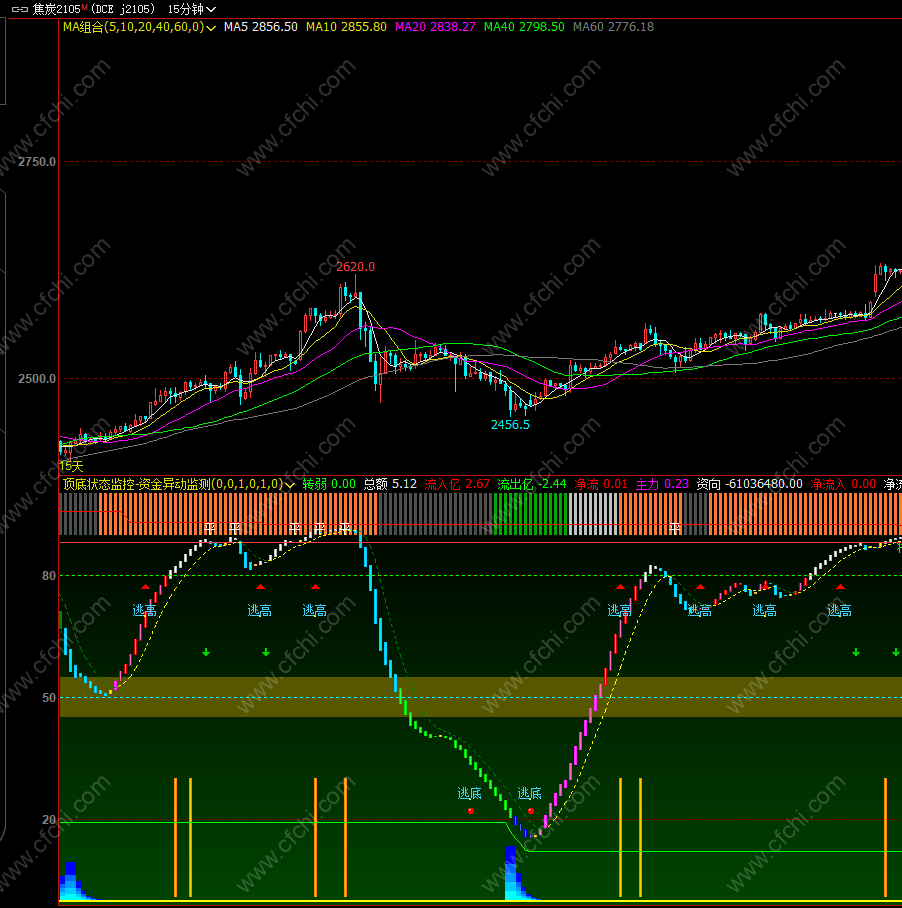Click the red M marker after 焦炭2105

point(85,7)
